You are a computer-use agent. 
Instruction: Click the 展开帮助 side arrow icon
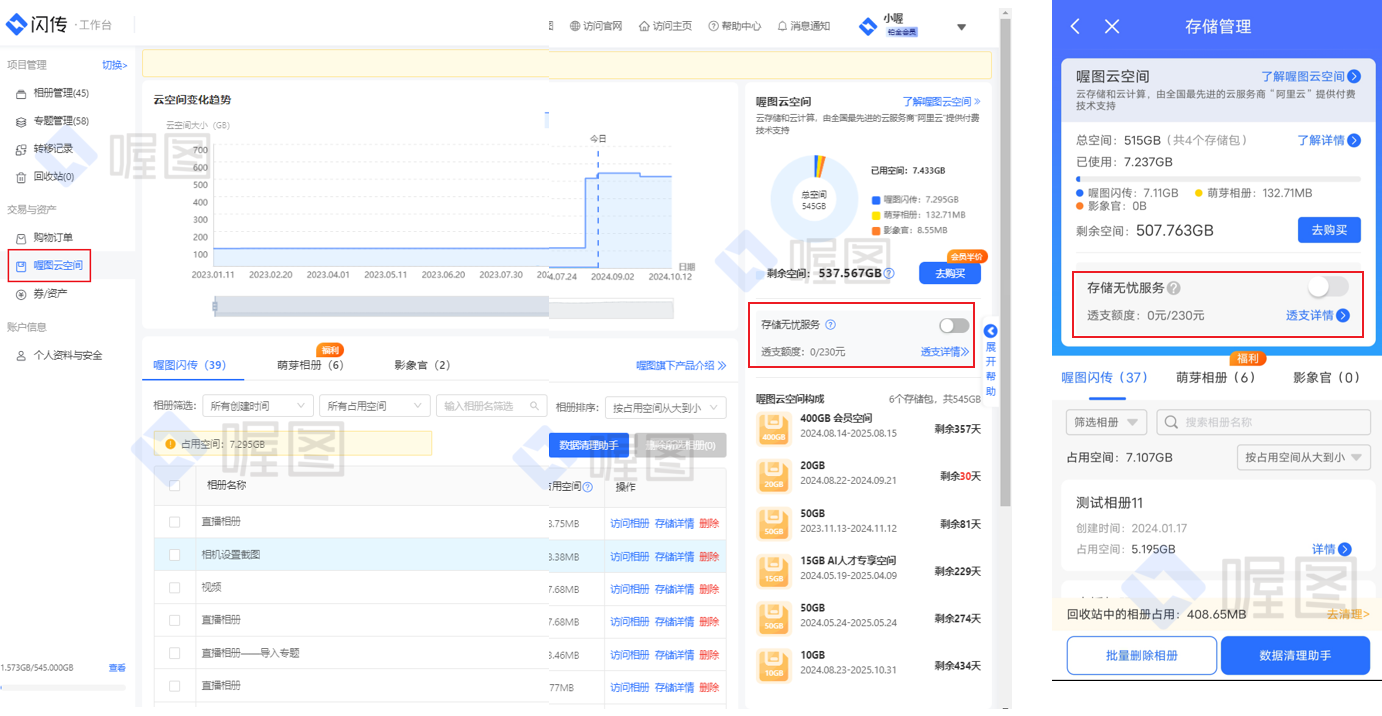(991, 331)
